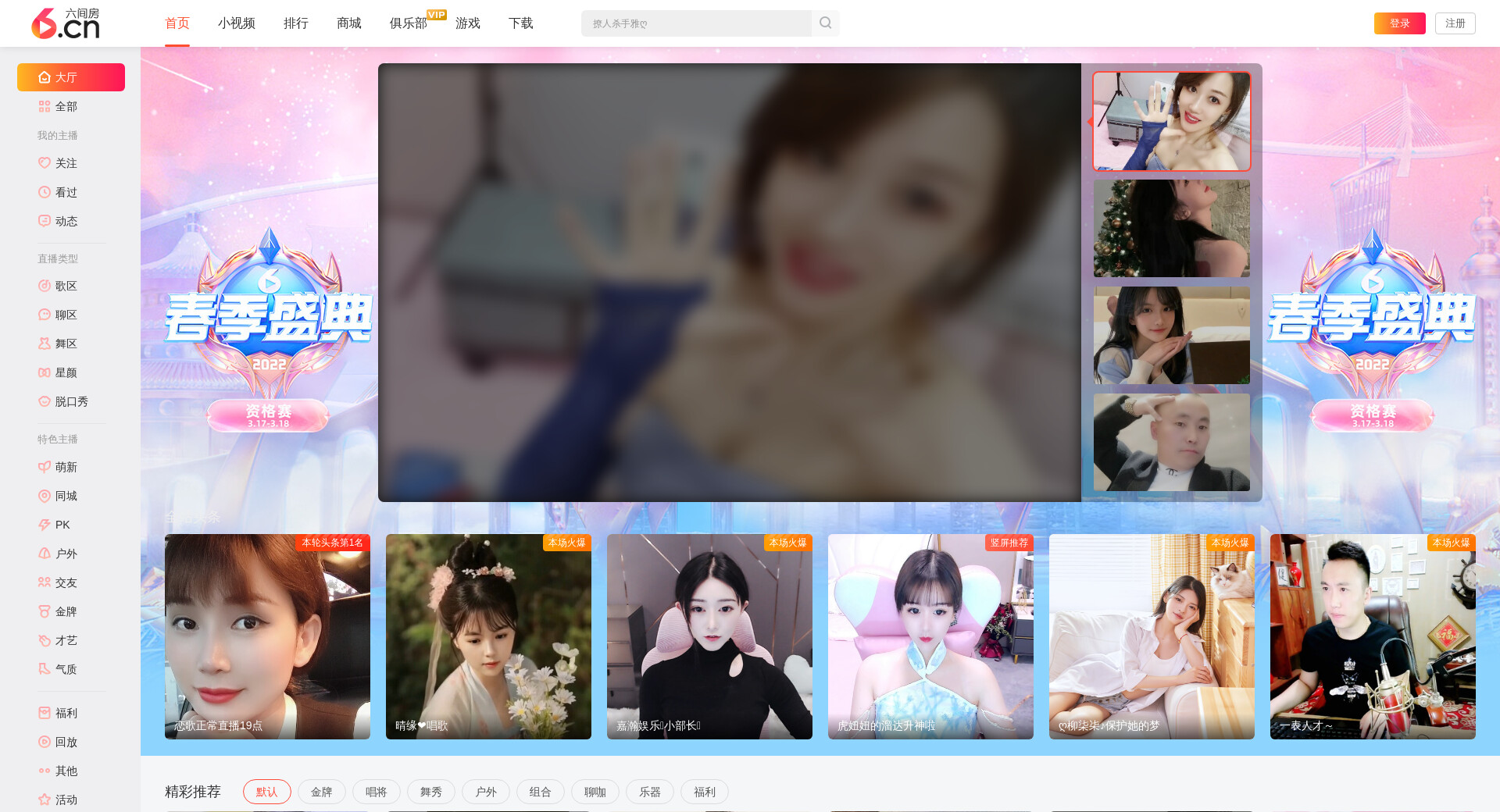Select the bald man stream thumbnail

point(1172,443)
